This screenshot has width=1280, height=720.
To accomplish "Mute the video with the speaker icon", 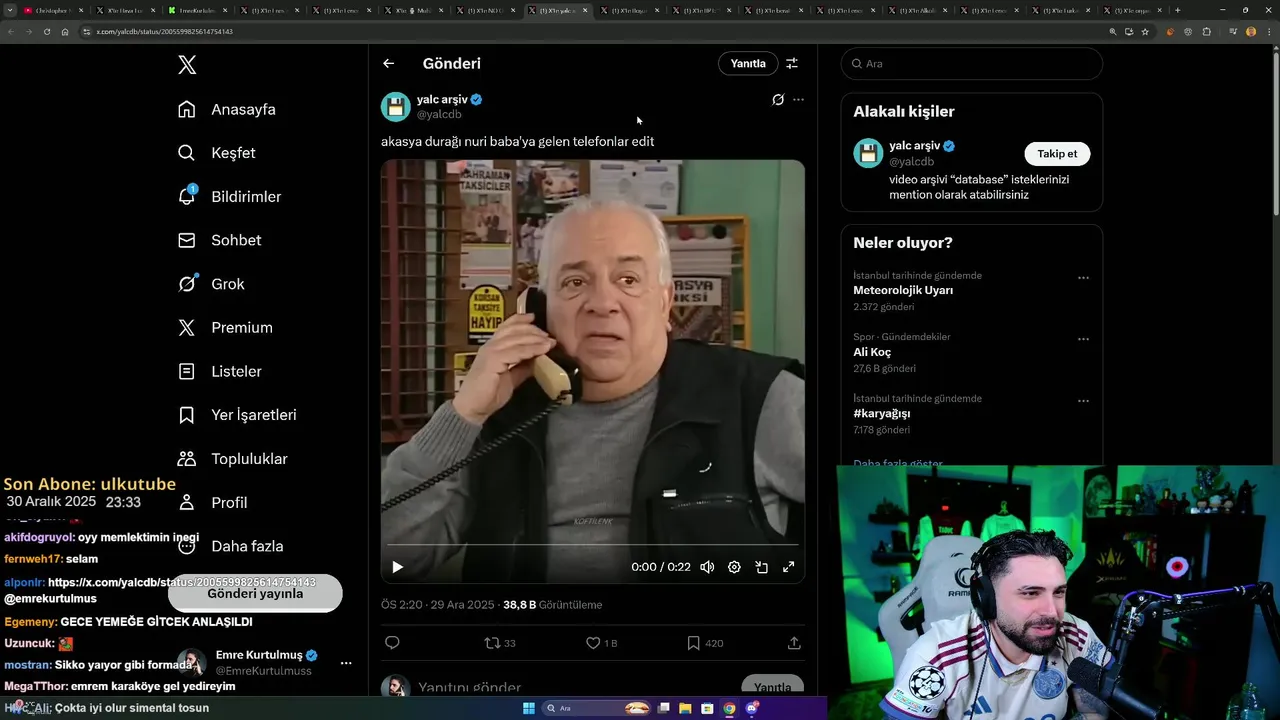I will pos(707,567).
